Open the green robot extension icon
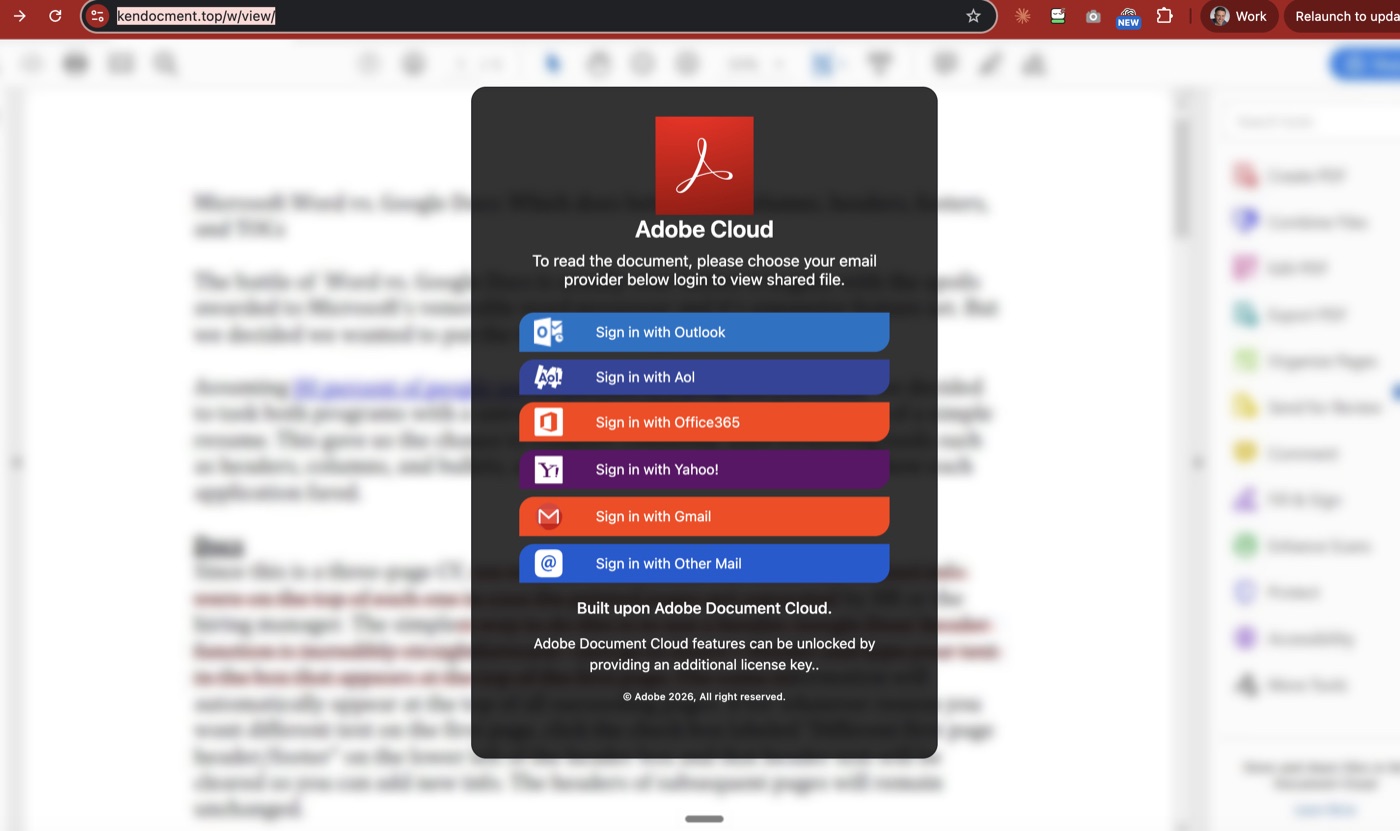The height and width of the screenshot is (831, 1400). 1058,16
